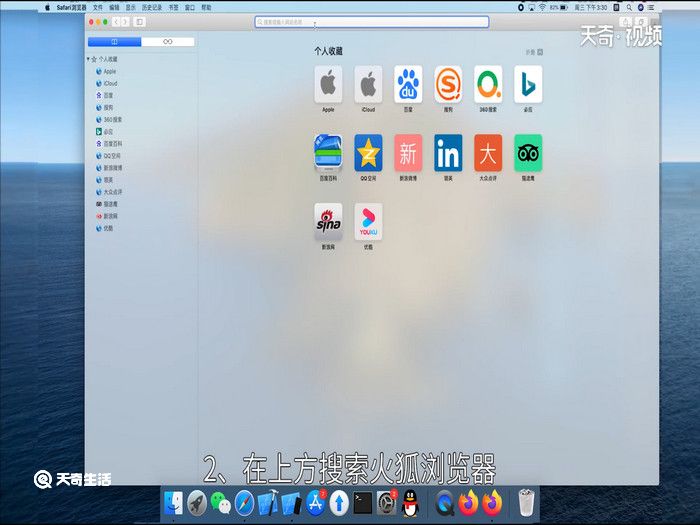Open the 历史记录 menu
Viewport: 700px width, 525px height.
coord(152,8)
